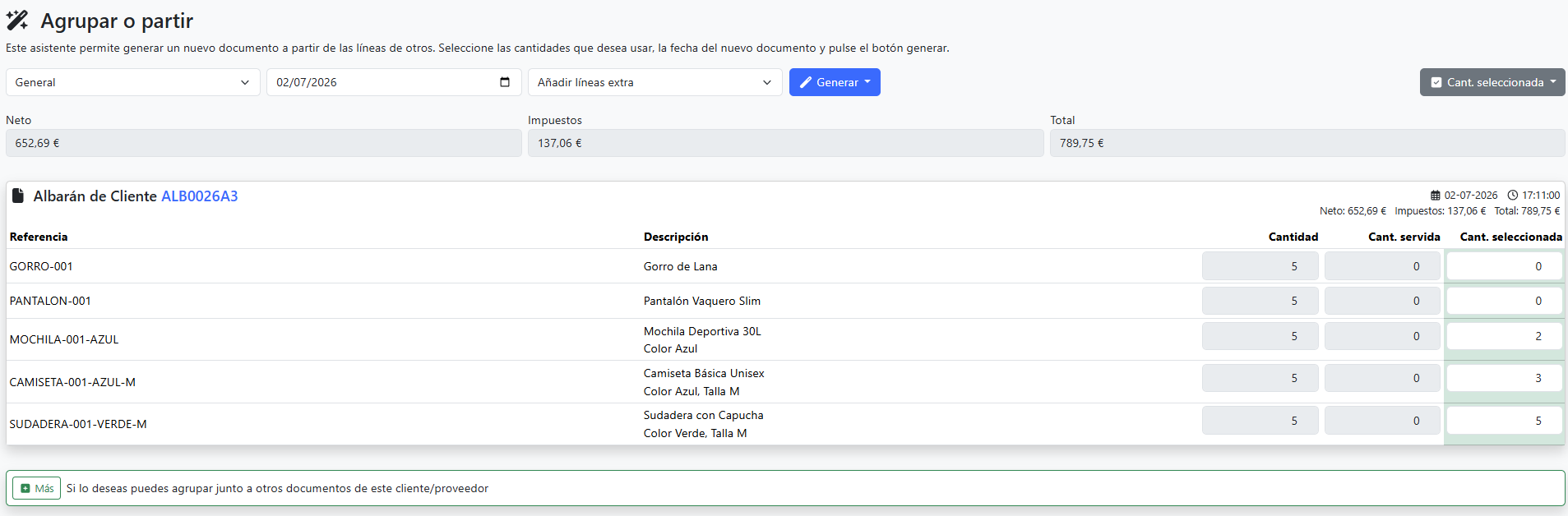Edit selected quantity for GORRO-001

(1504, 266)
